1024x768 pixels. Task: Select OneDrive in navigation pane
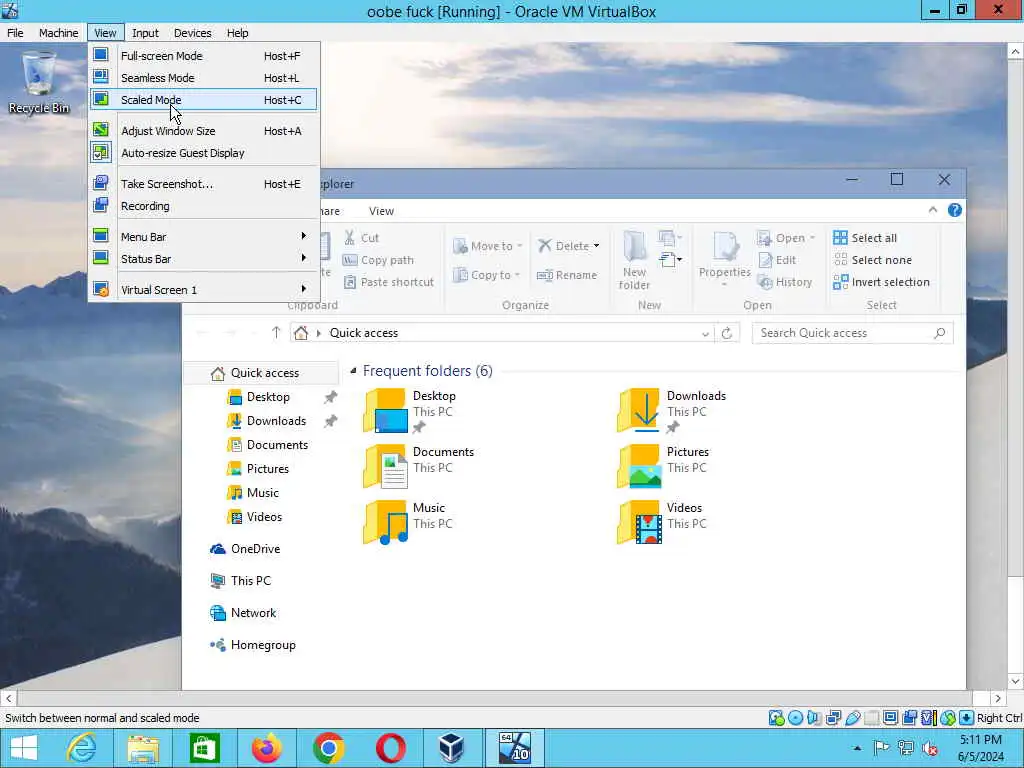(245, 549)
